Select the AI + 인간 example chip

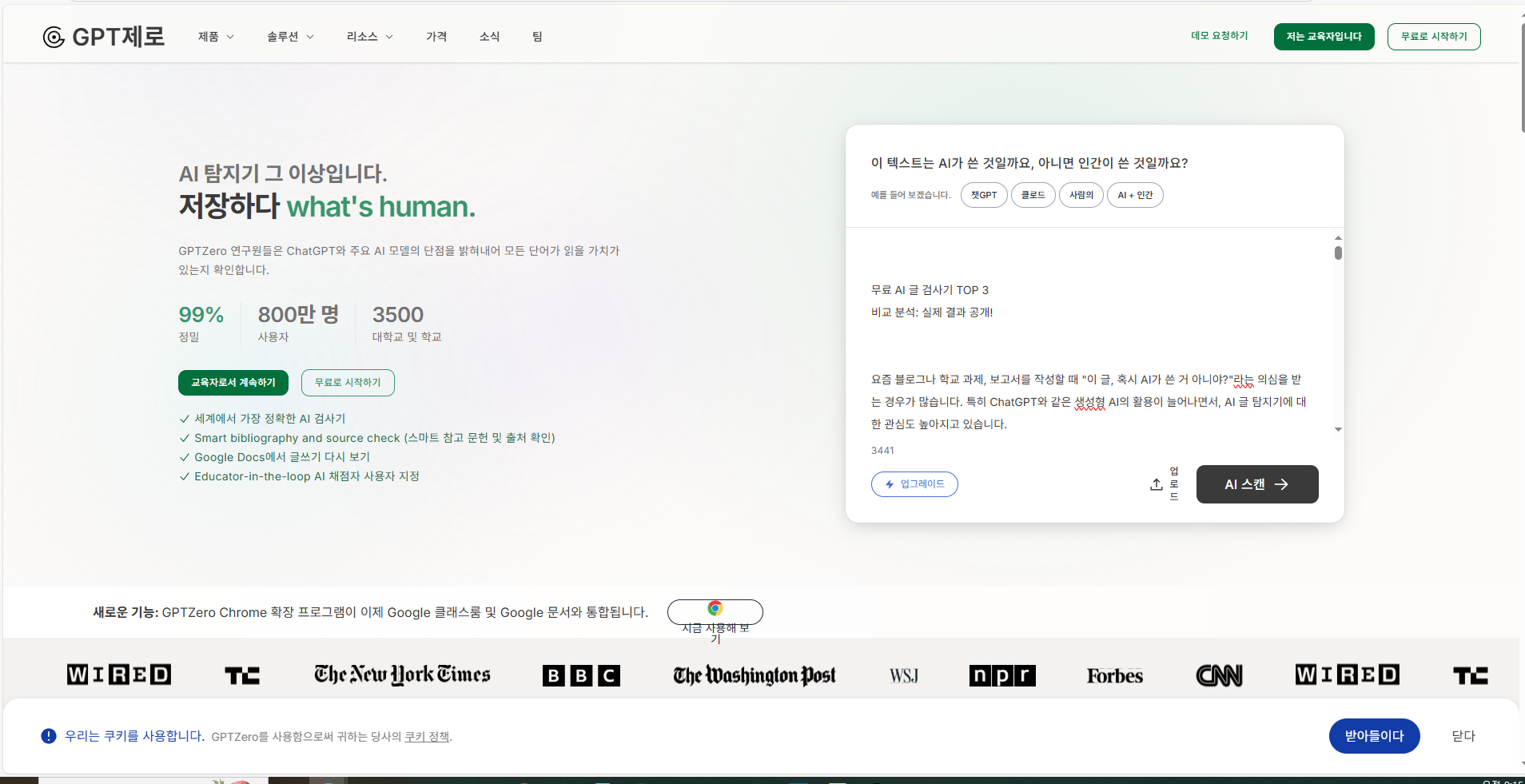[1135, 195]
